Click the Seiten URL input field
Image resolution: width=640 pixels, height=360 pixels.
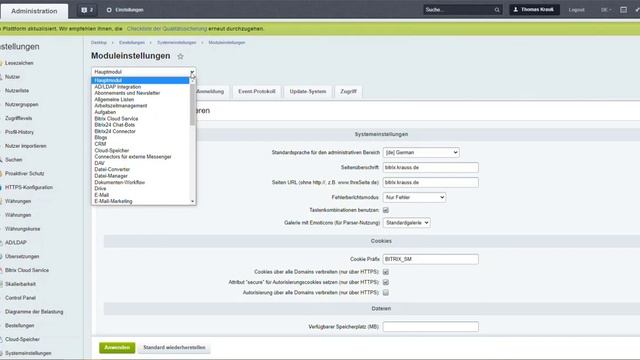pos(431,182)
